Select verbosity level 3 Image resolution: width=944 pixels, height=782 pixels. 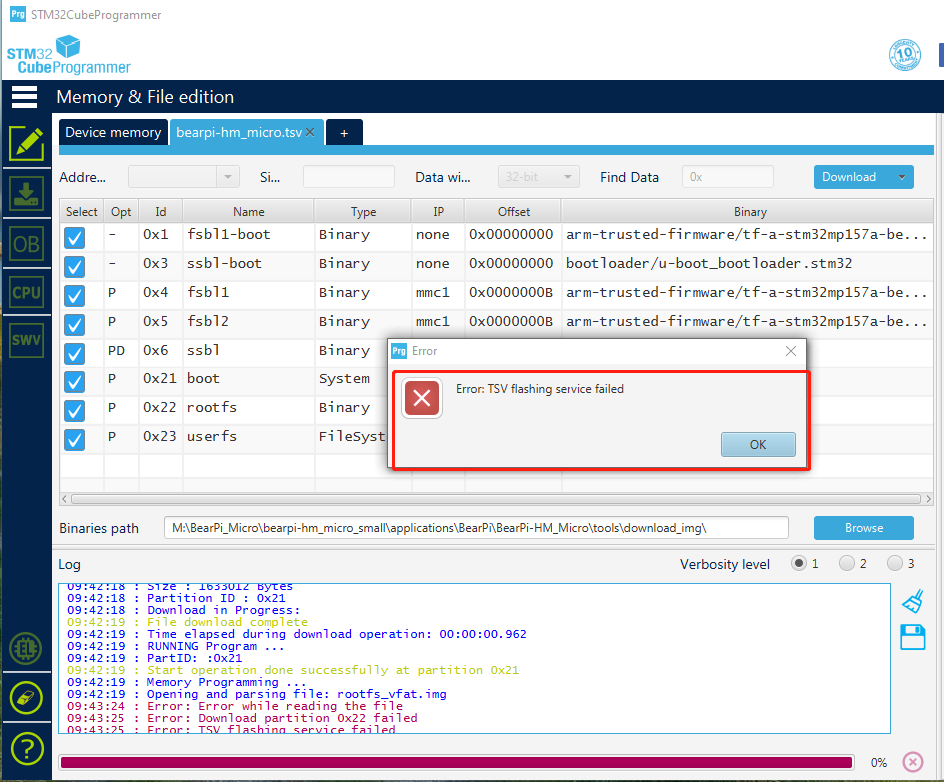point(895,563)
